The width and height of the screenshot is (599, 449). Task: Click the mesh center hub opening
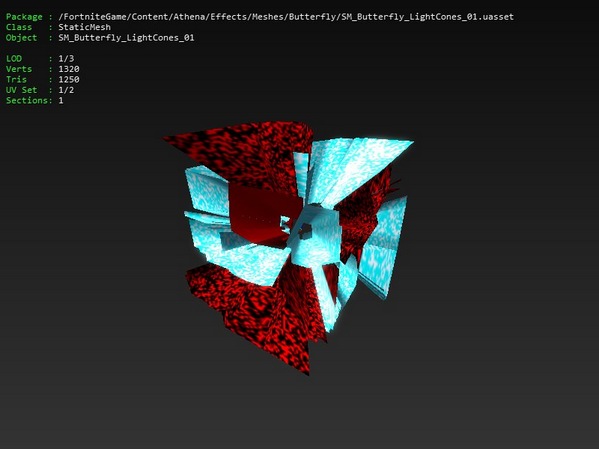click(305, 230)
